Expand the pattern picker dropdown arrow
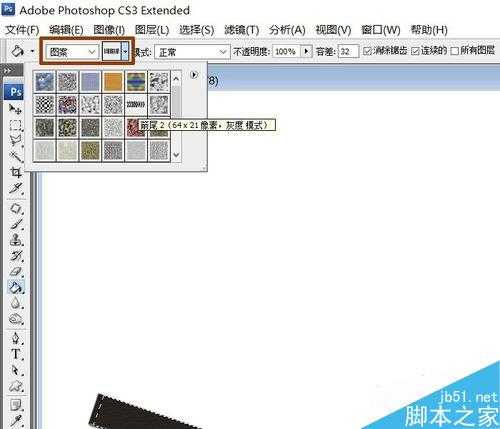The height and width of the screenshot is (429, 500). (x=125, y=52)
